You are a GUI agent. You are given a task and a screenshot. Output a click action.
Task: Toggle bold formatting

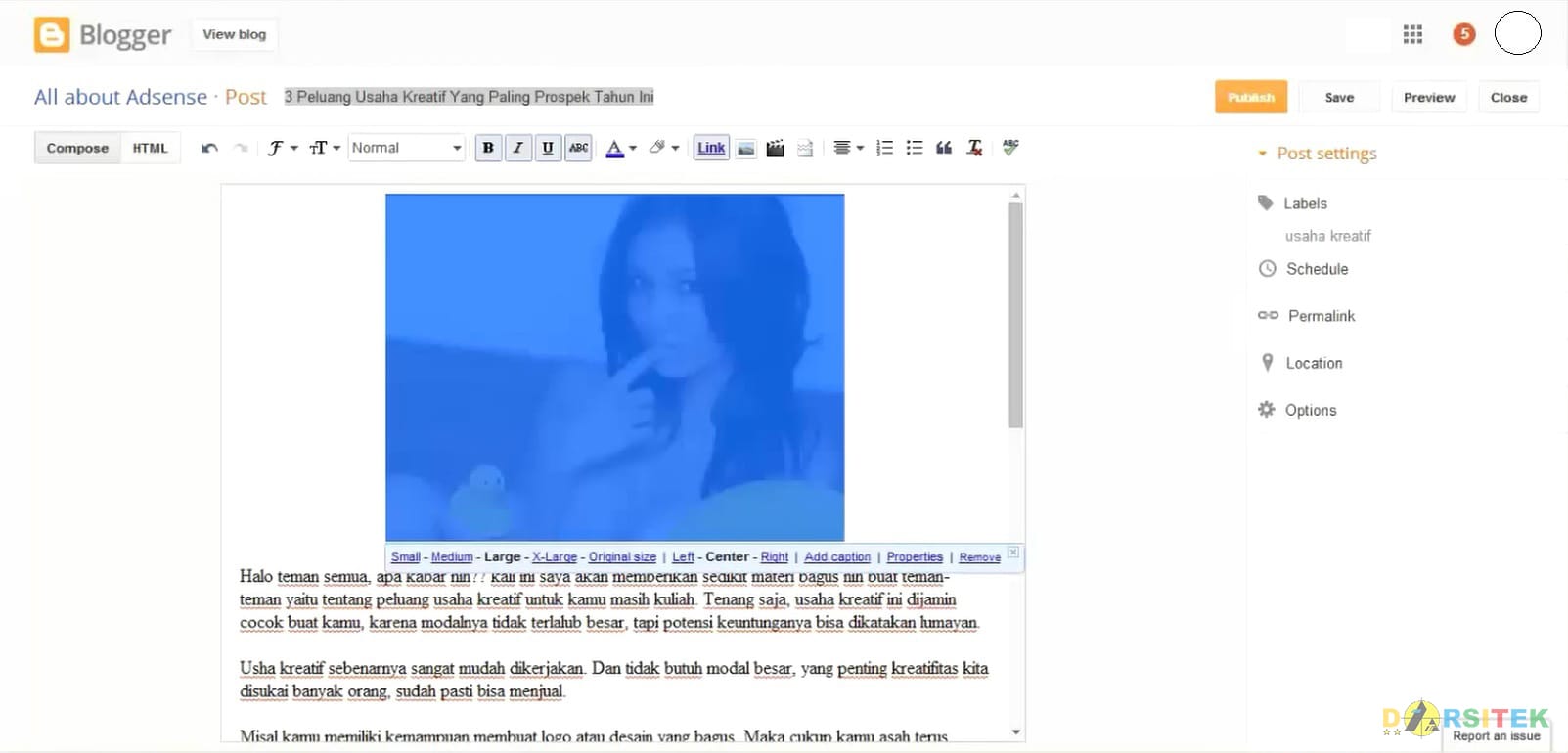click(x=488, y=148)
